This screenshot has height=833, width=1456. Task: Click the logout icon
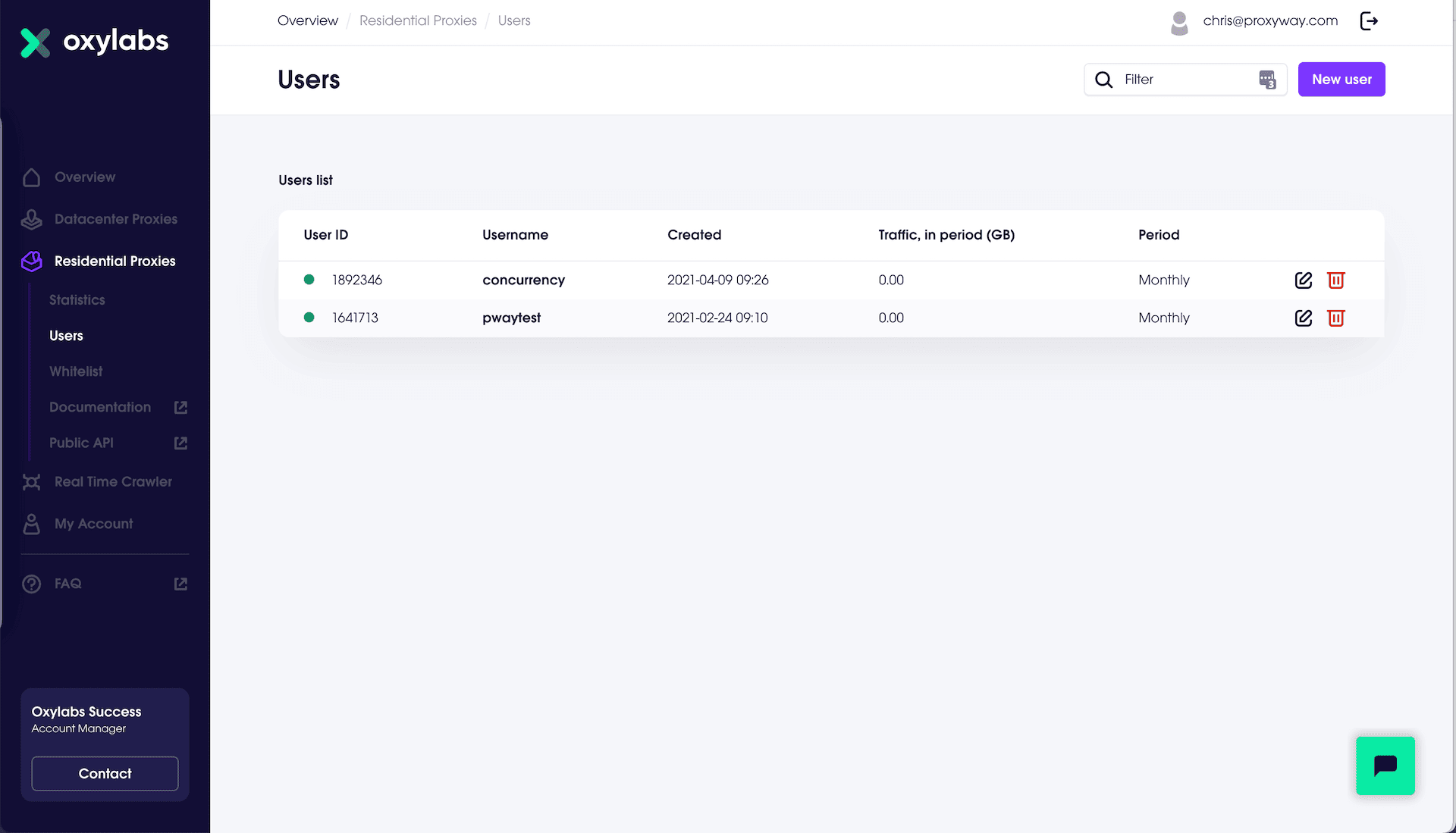(x=1369, y=21)
